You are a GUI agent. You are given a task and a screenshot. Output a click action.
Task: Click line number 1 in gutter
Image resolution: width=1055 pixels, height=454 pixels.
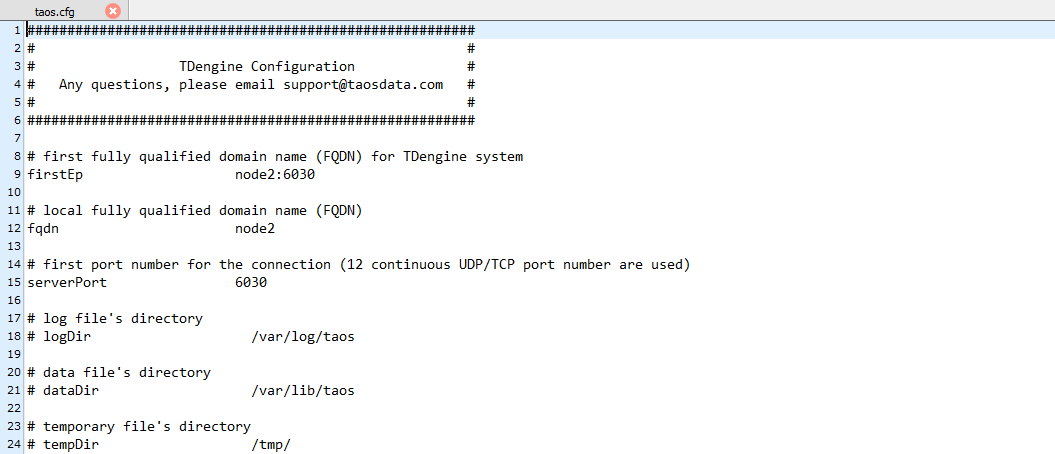[17, 30]
